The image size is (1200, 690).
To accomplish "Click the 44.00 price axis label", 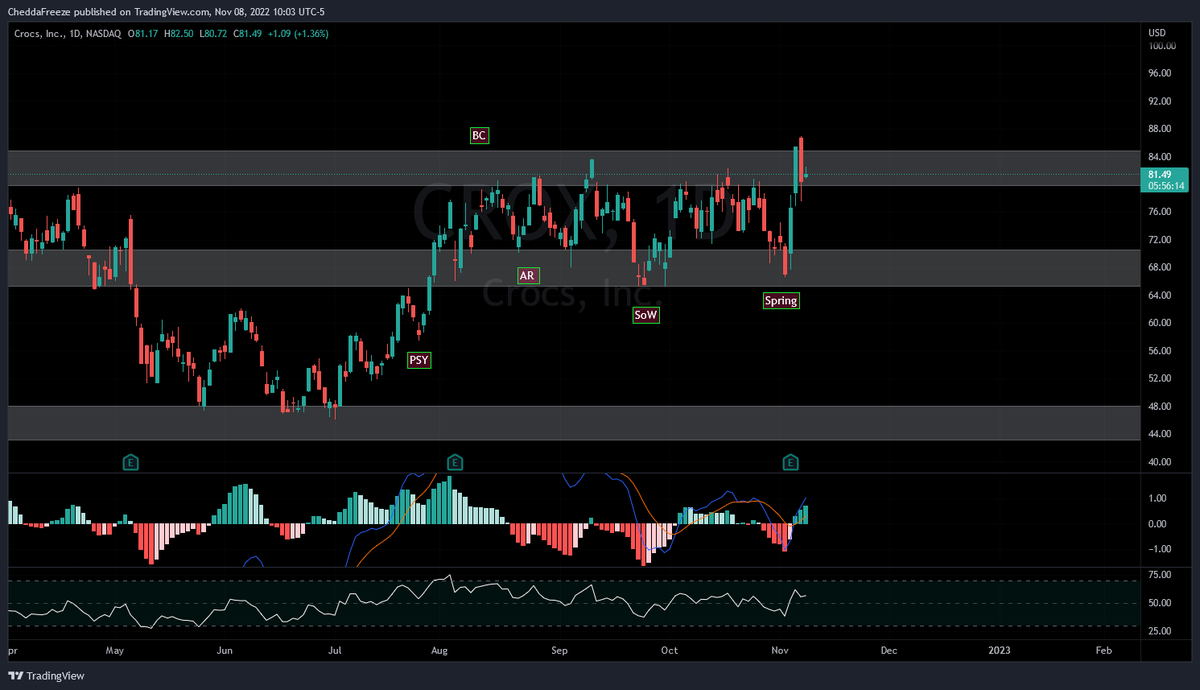I will point(1160,434).
